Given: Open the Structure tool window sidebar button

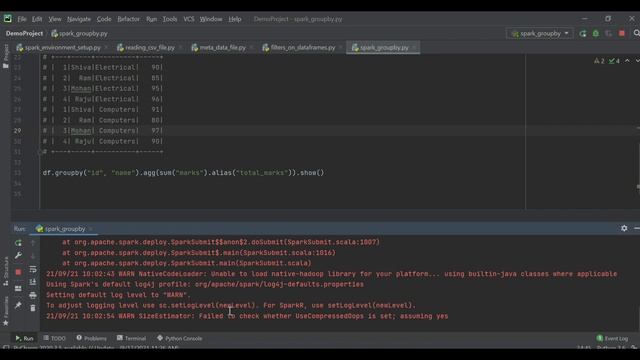Looking at the screenshot, I should point(6,271).
